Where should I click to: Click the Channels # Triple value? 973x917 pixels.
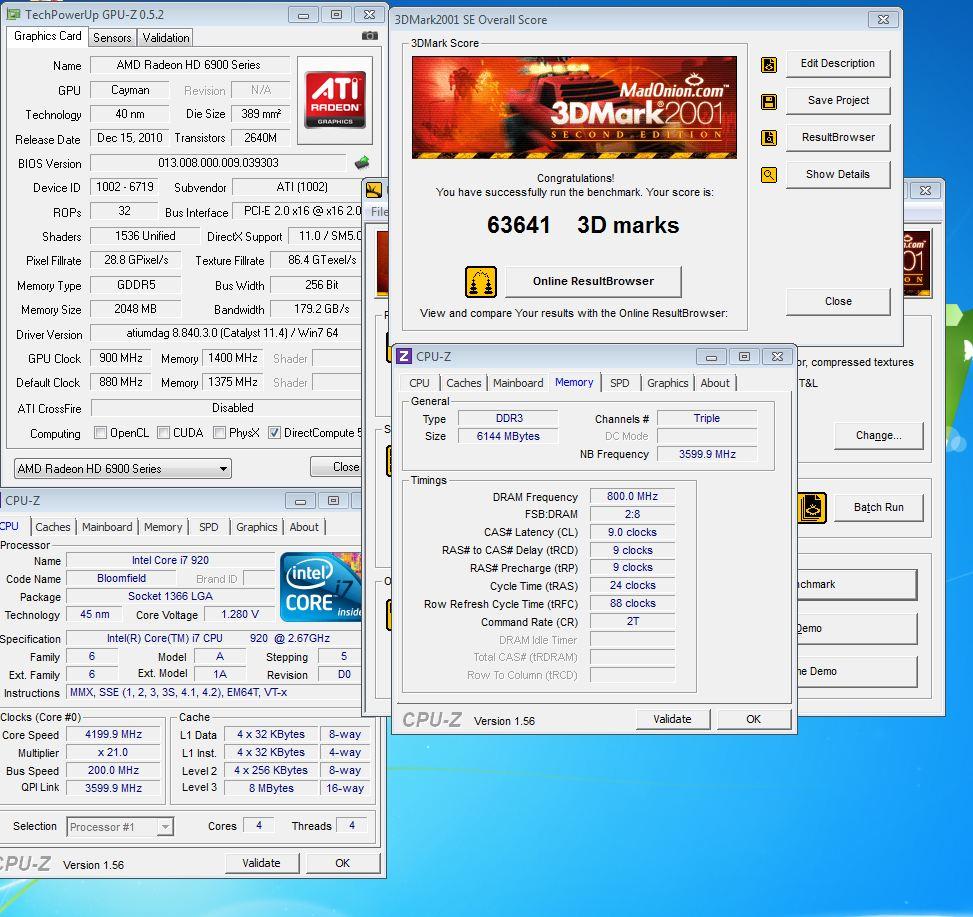point(707,418)
